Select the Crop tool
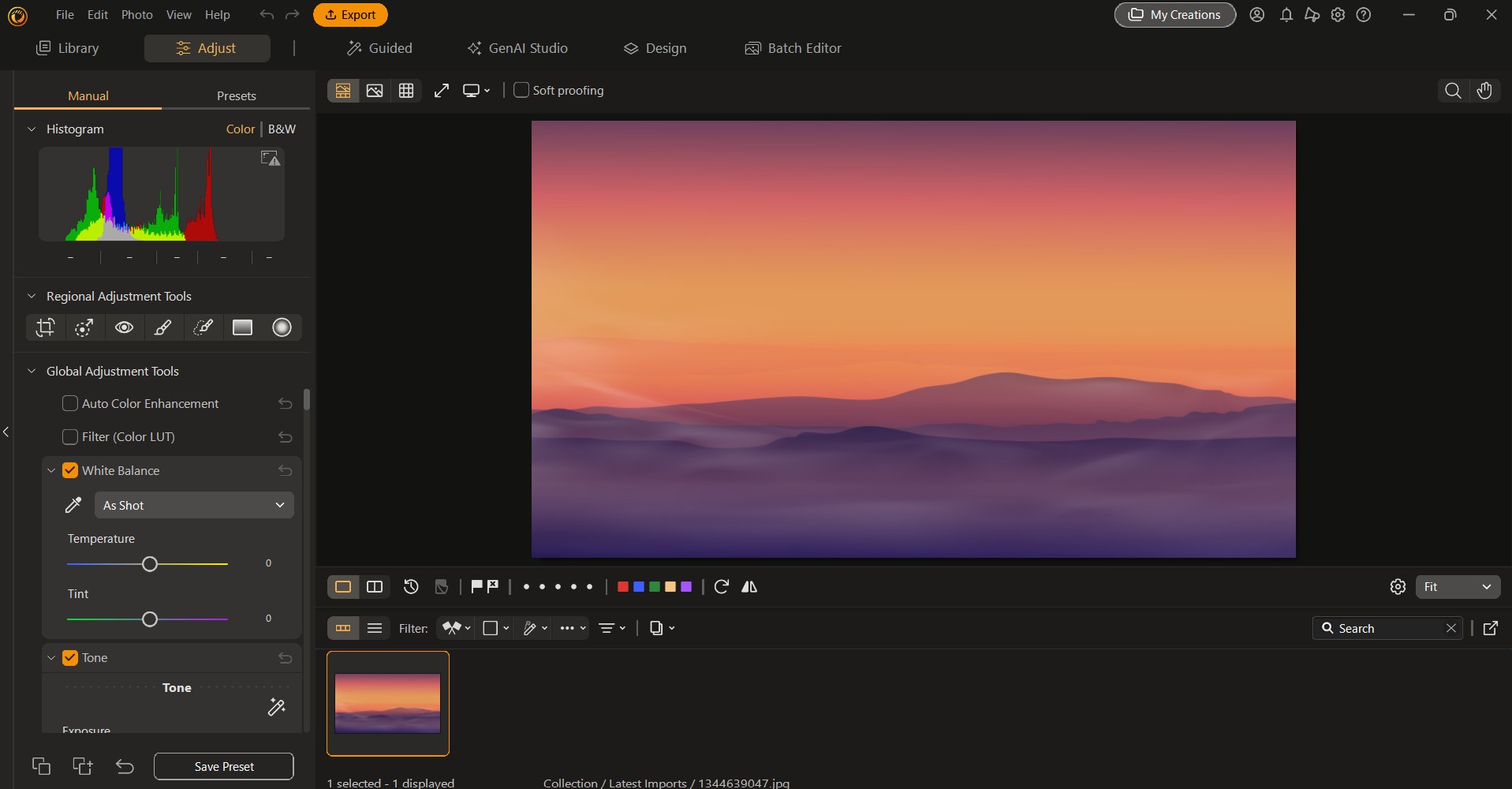 pyautogui.click(x=45, y=327)
